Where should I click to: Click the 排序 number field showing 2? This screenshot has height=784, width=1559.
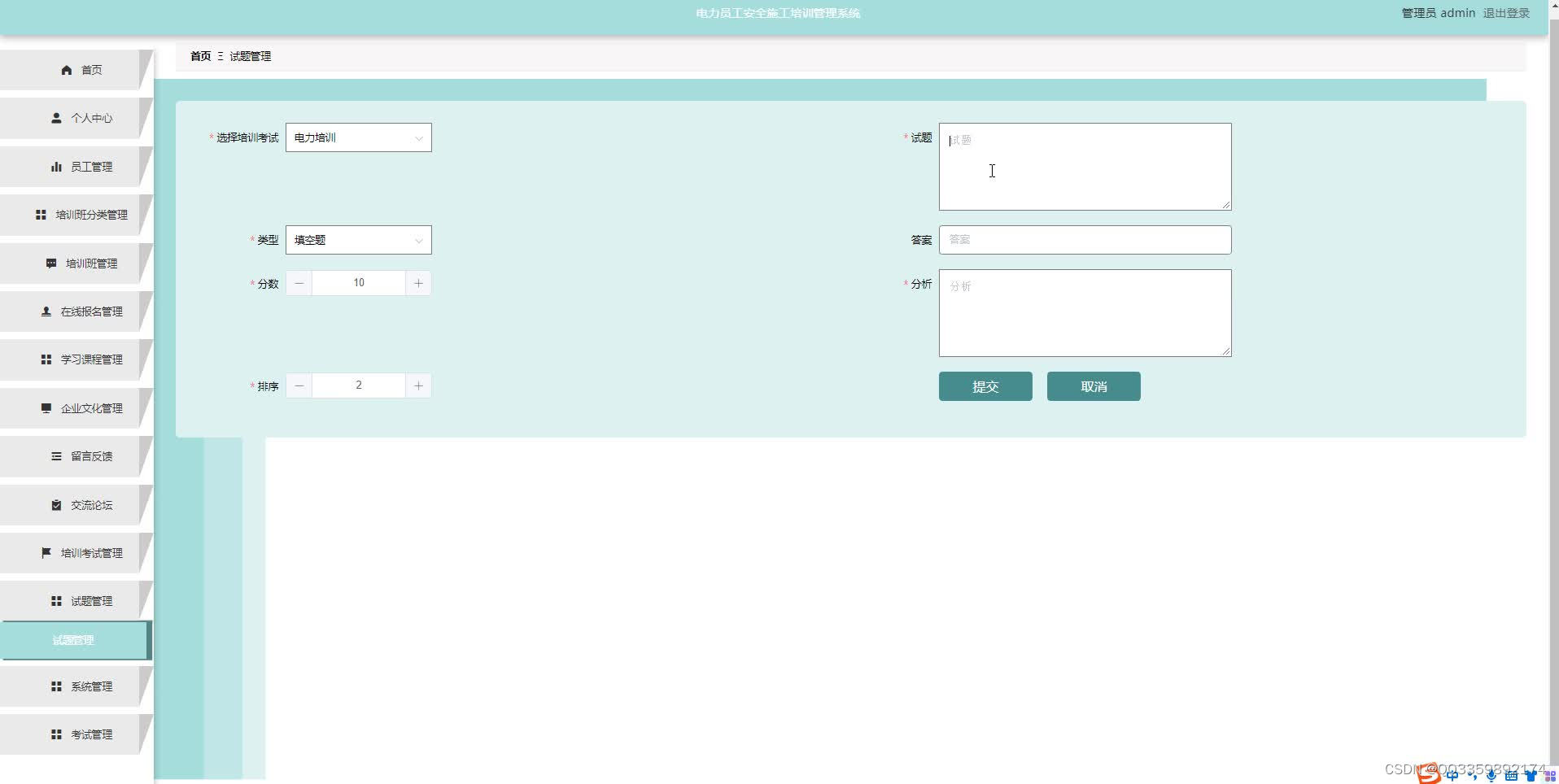359,385
